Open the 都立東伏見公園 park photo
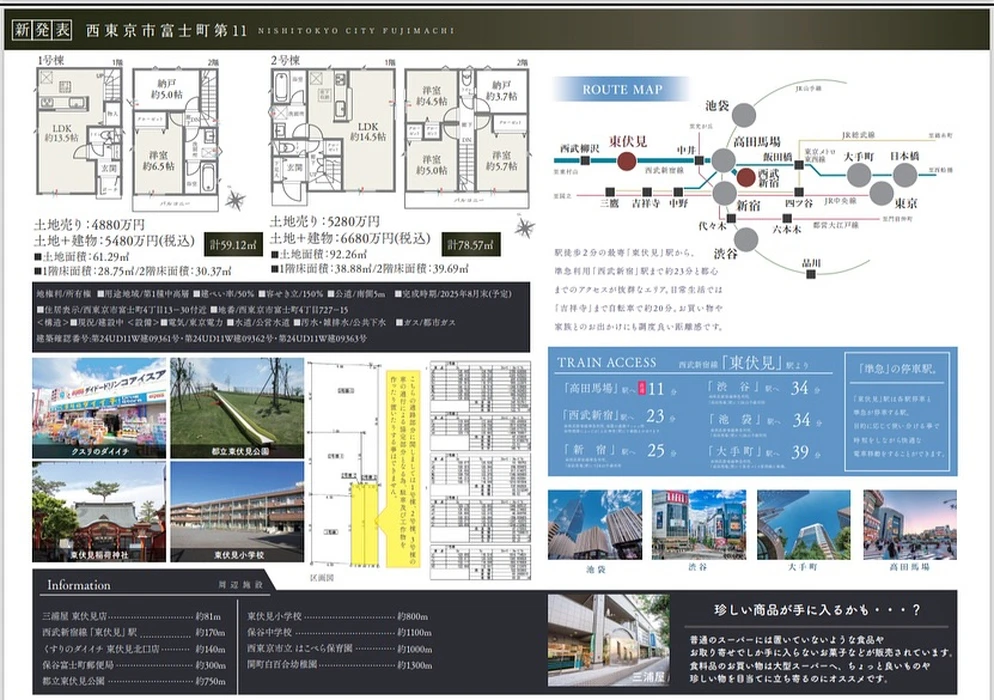 (237, 408)
